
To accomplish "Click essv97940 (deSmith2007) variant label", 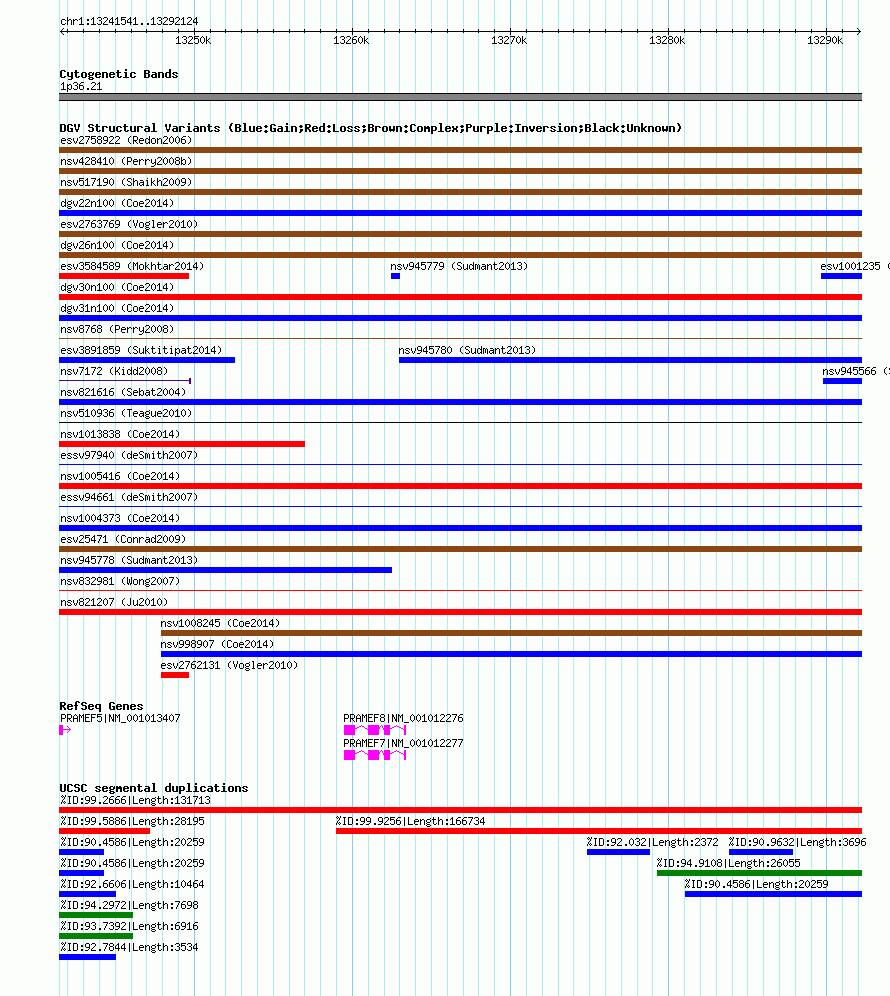I will (x=129, y=455).
